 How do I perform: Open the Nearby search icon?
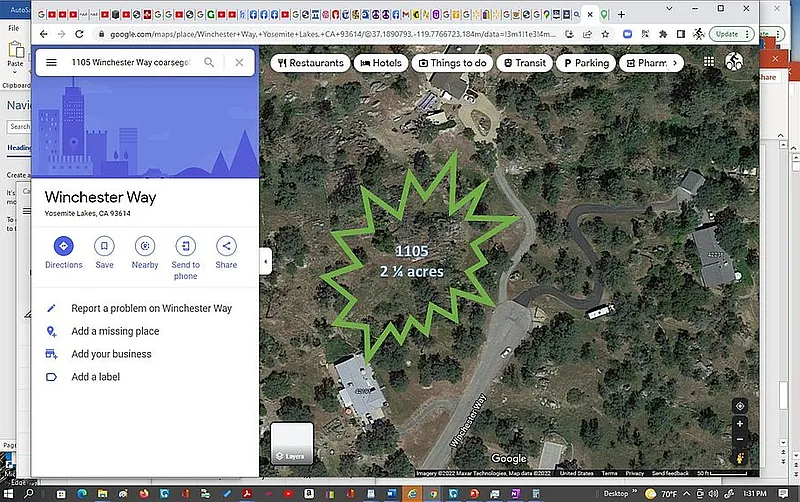(x=145, y=246)
